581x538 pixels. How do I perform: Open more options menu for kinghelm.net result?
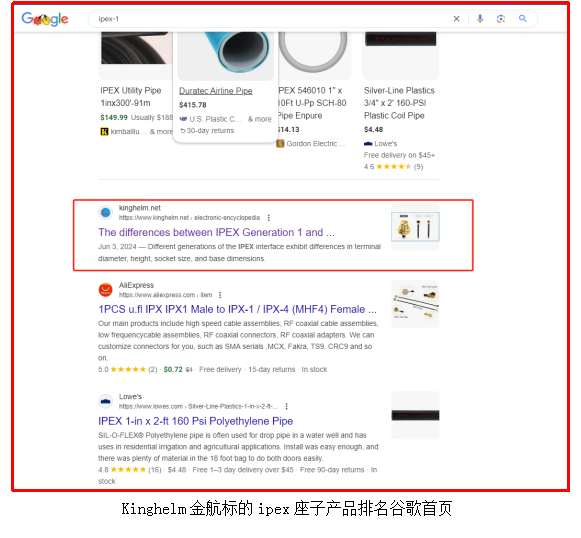click(269, 218)
